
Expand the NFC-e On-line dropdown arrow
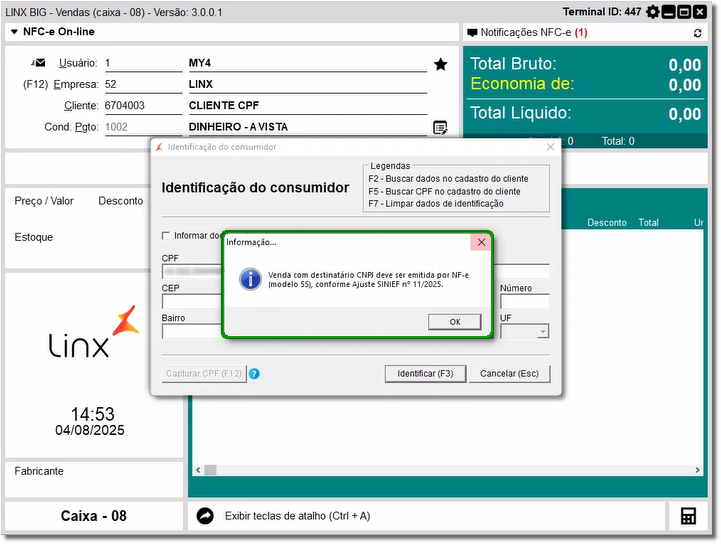(14, 32)
